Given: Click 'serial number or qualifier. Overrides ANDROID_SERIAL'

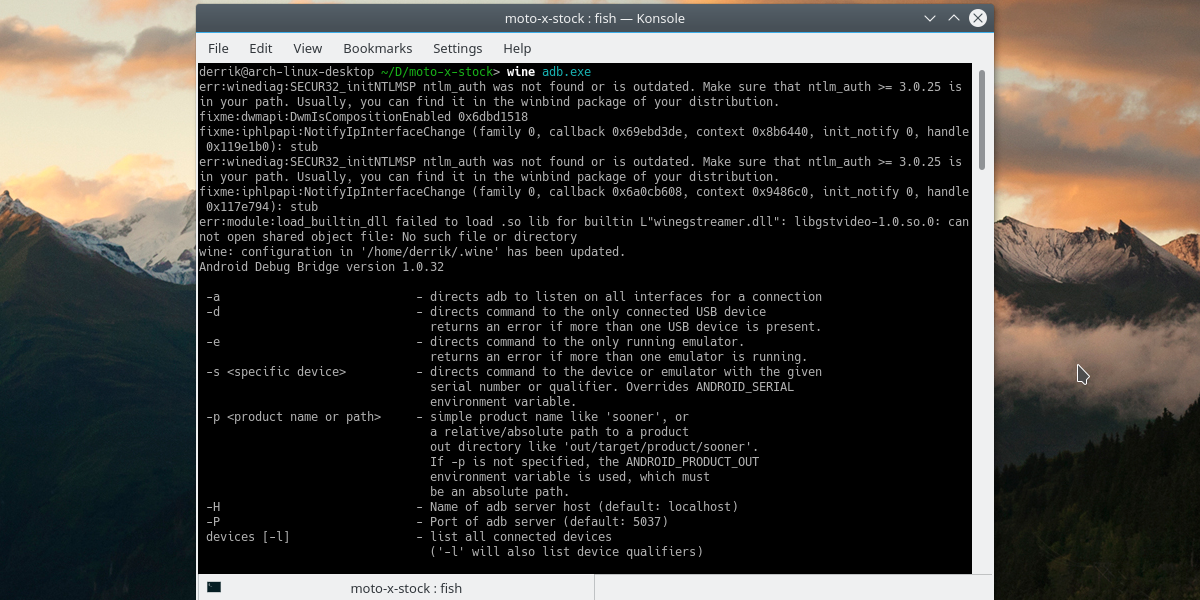Looking at the screenshot, I should coord(612,387).
